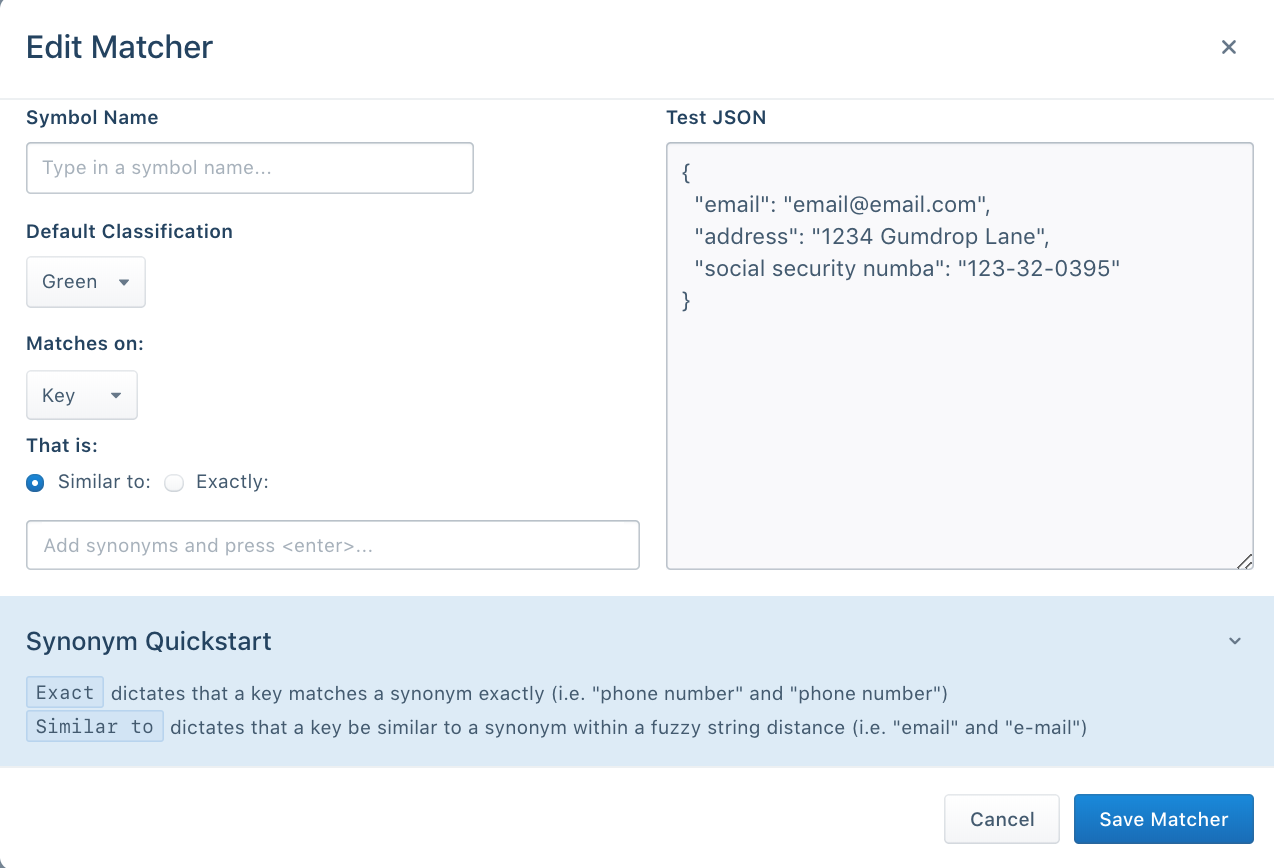Click the Edit Matcher title
1274x868 pixels.
pos(119,47)
